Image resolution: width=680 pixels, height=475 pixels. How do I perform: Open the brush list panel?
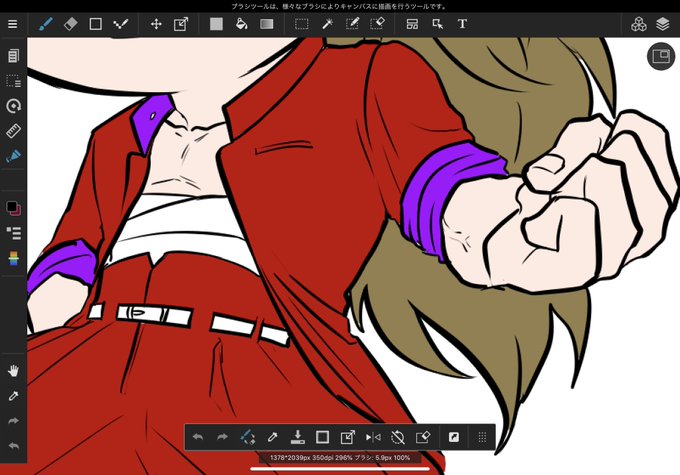[x=13, y=233]
